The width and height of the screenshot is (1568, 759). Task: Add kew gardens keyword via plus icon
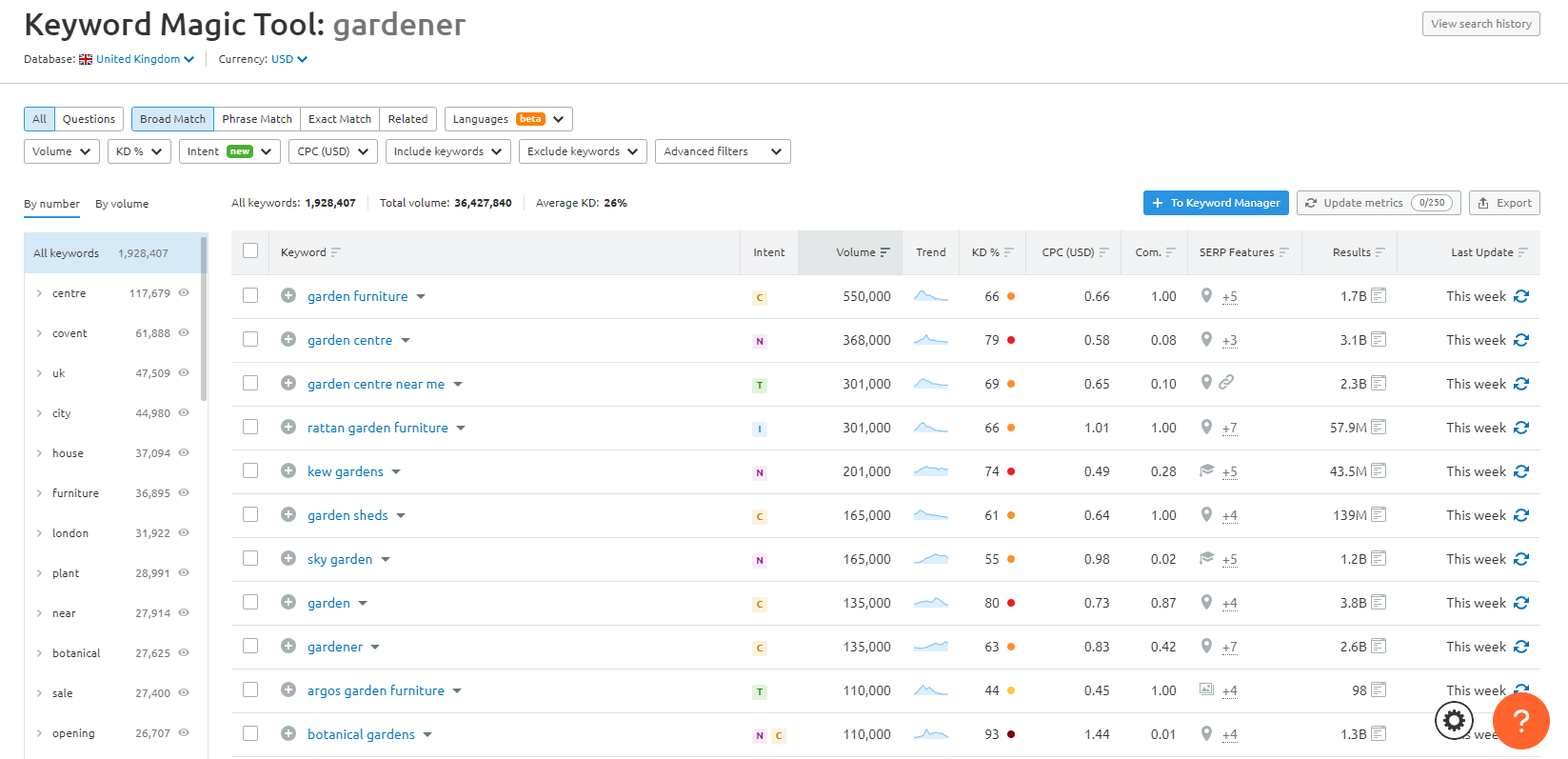click(288, 471)
